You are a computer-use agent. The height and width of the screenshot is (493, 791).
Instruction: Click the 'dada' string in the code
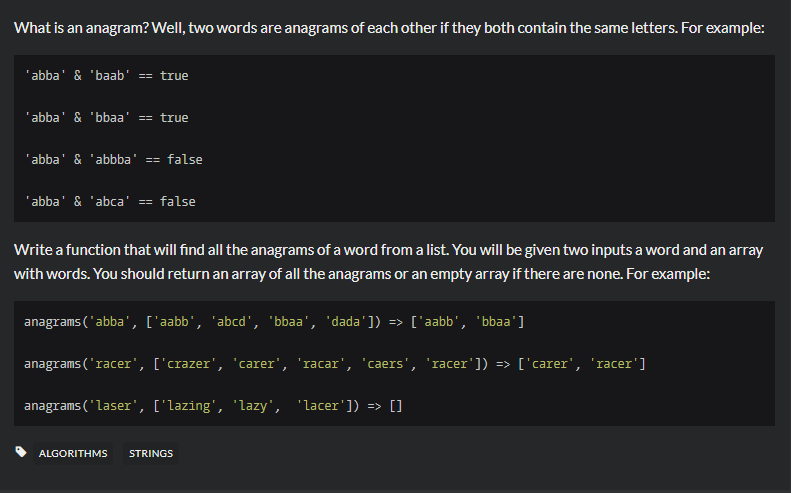click(346, 322)
